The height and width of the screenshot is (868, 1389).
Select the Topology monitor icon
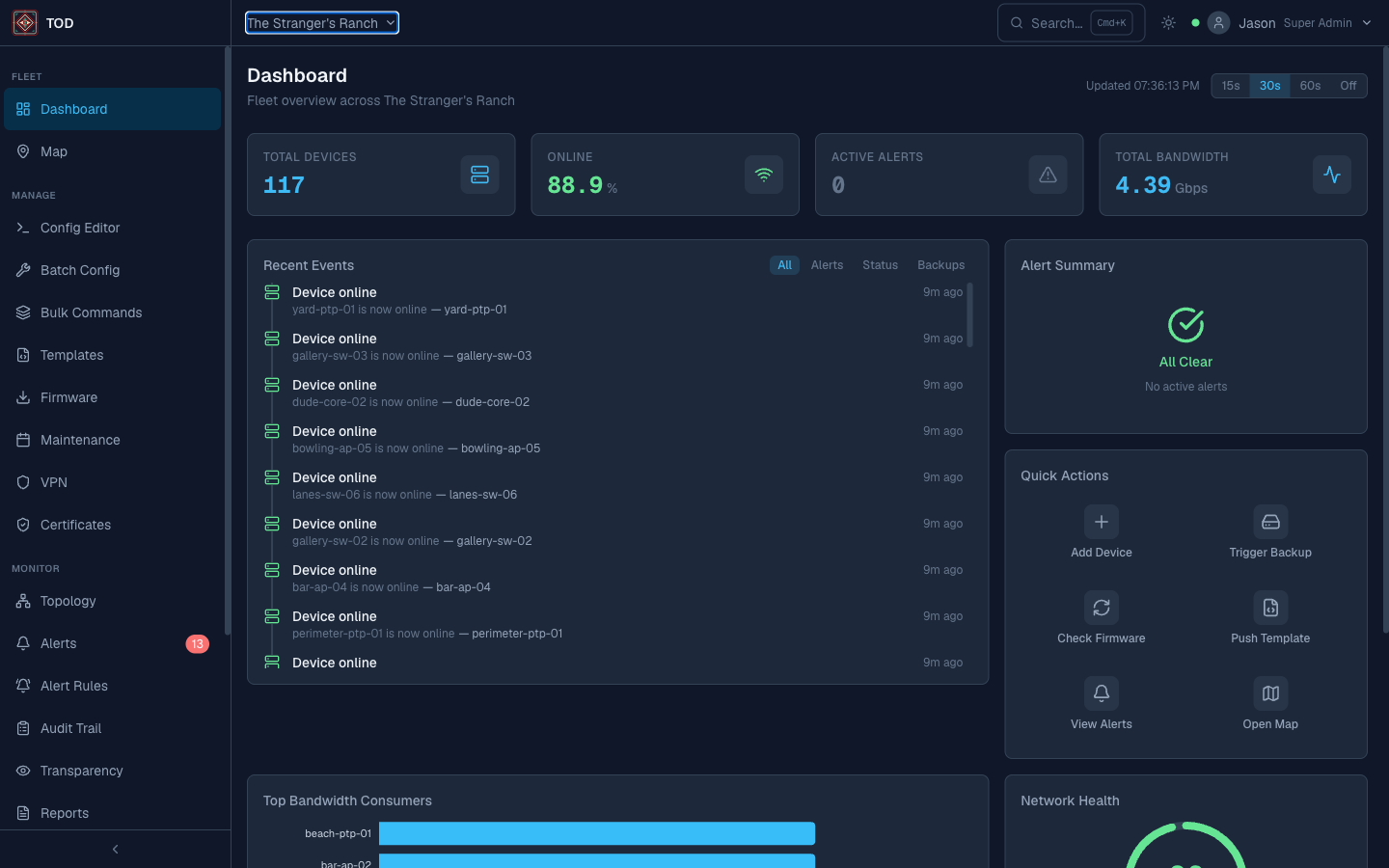[x=22, y=601]
